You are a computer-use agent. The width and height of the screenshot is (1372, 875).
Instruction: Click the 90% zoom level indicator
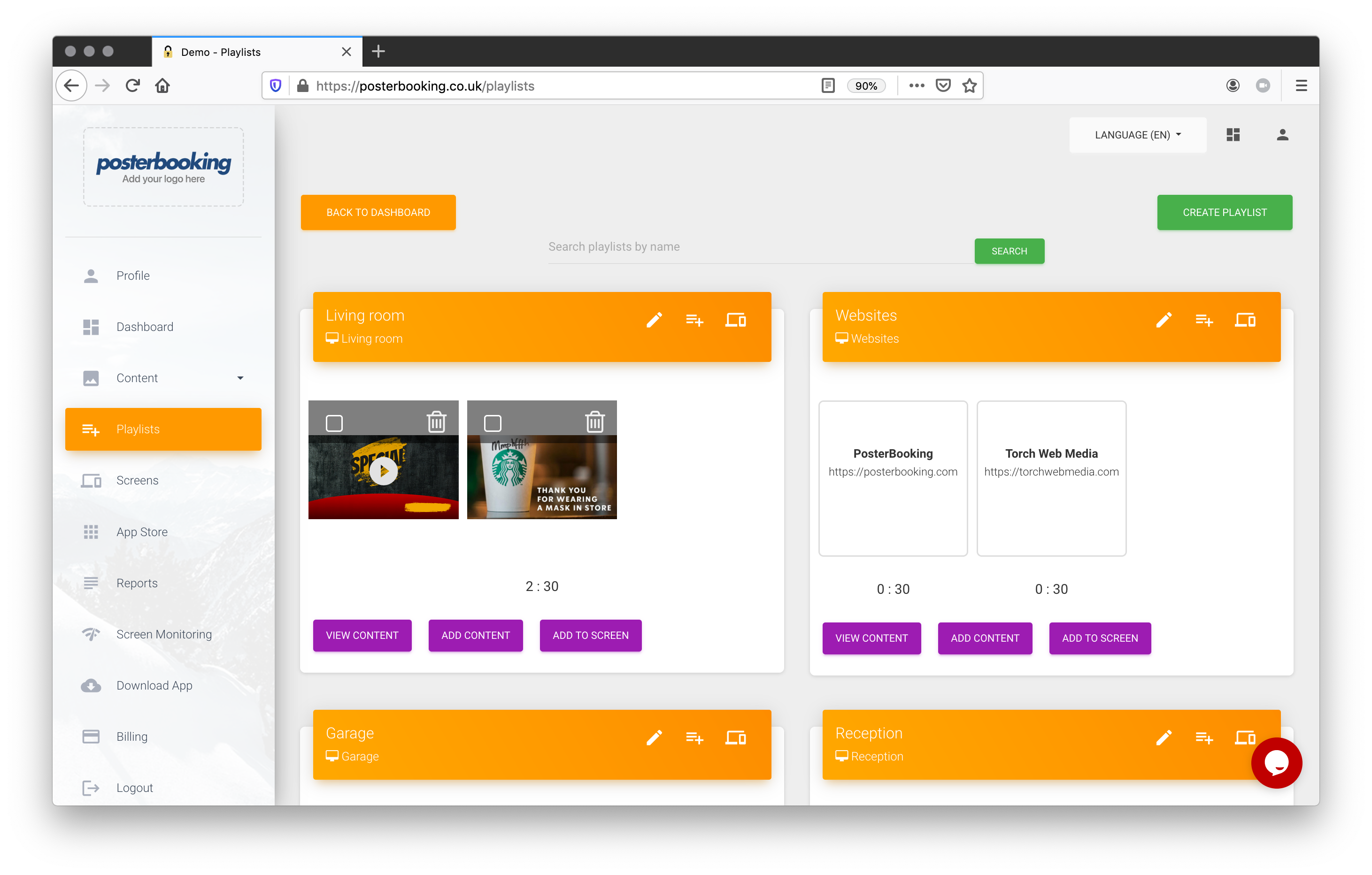tap(865, 85)
